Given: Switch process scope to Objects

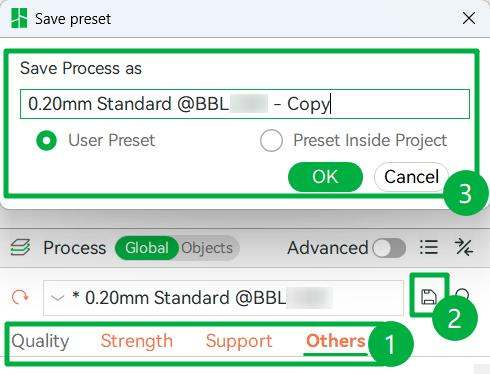Looking at the screenshot, I should pyautogui.click(x=207, y=248).
